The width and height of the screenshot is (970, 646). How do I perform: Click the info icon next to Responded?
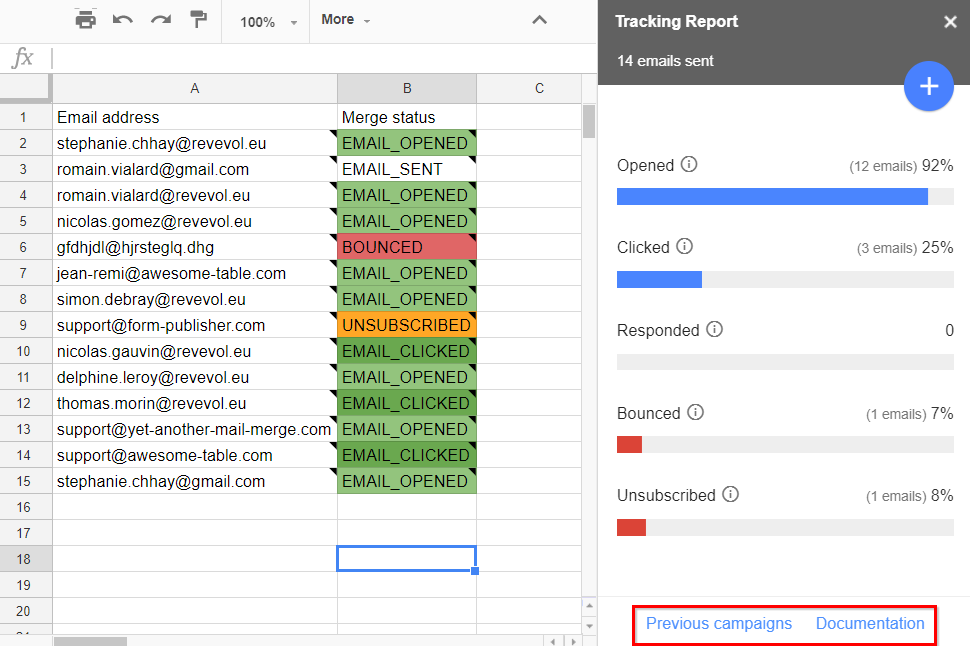pyautogui.click(x=715, y=329)
